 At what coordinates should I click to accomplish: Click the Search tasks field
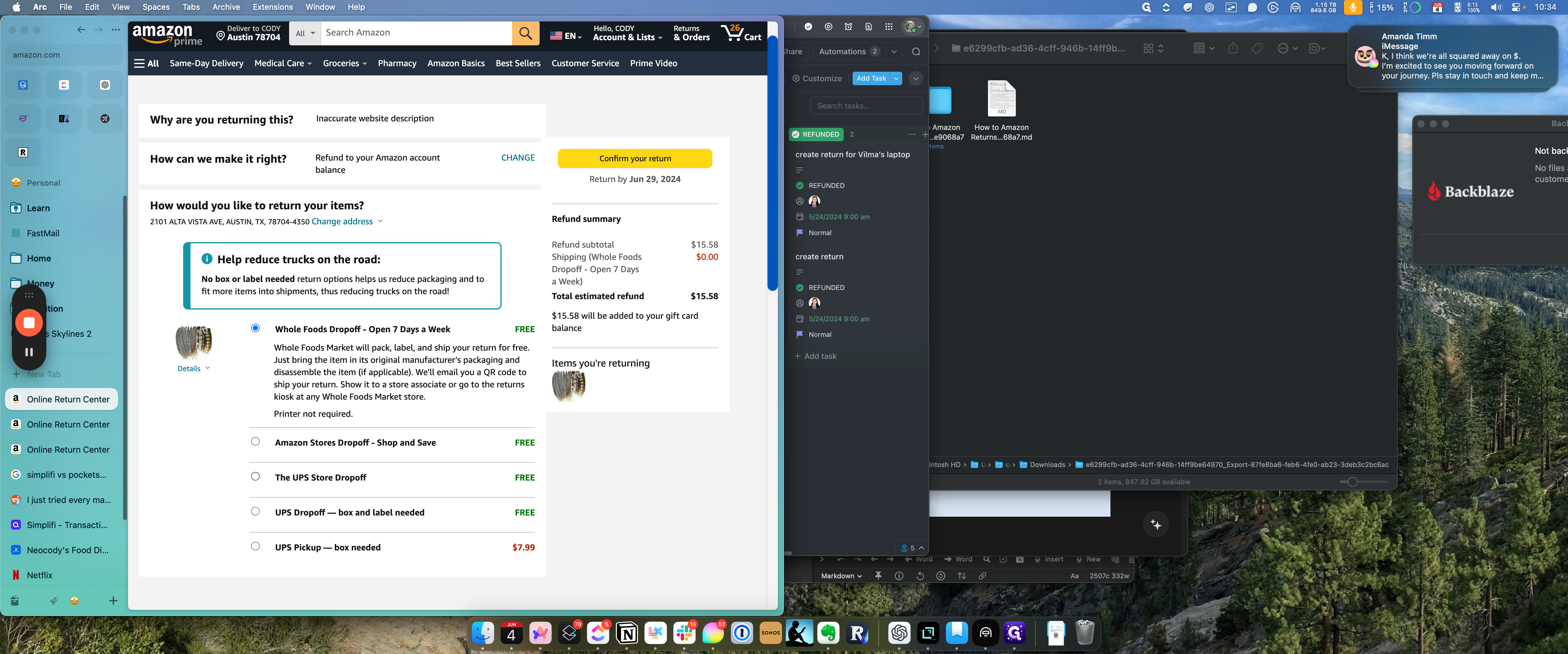[865, 106]
